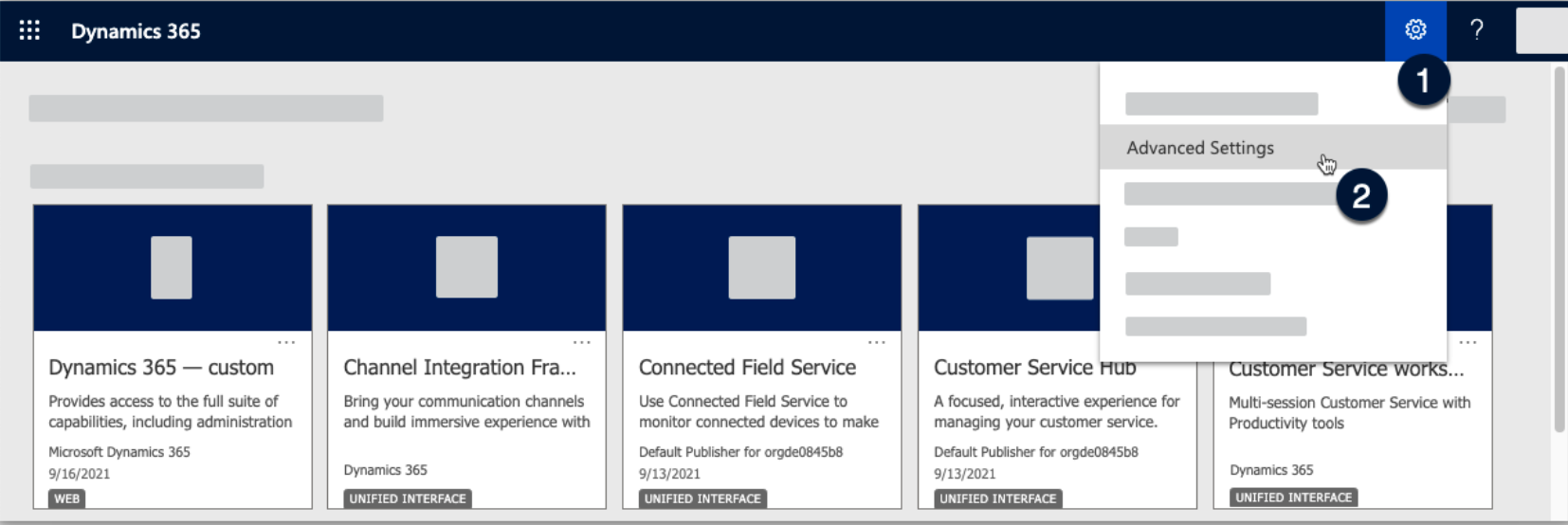Click UNIFIED INTERFACE badge on Channel Integration card

point(408,498)
